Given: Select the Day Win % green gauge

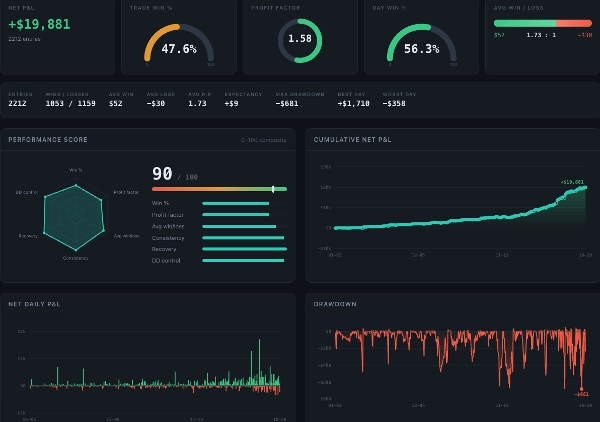Looking at the screenshot, I should 422,42.
